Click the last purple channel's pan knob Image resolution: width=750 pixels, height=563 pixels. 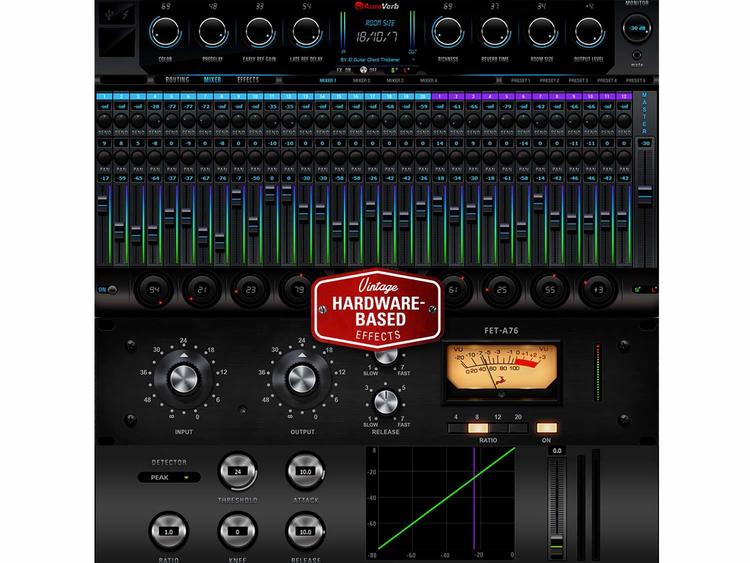coord(624,157)
